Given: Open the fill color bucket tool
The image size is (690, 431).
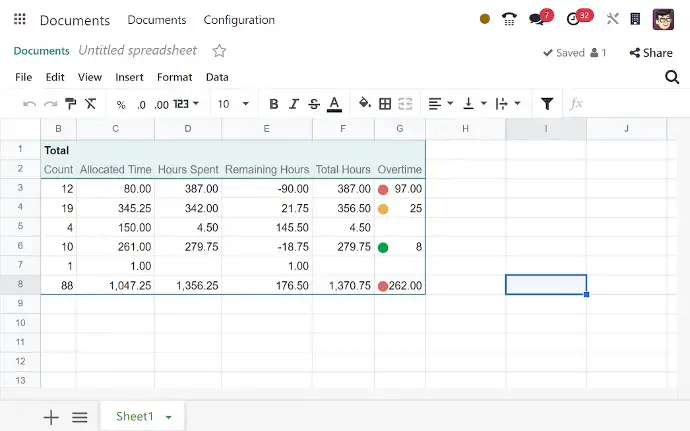Looking at the screenshot, I should [364, 104].
